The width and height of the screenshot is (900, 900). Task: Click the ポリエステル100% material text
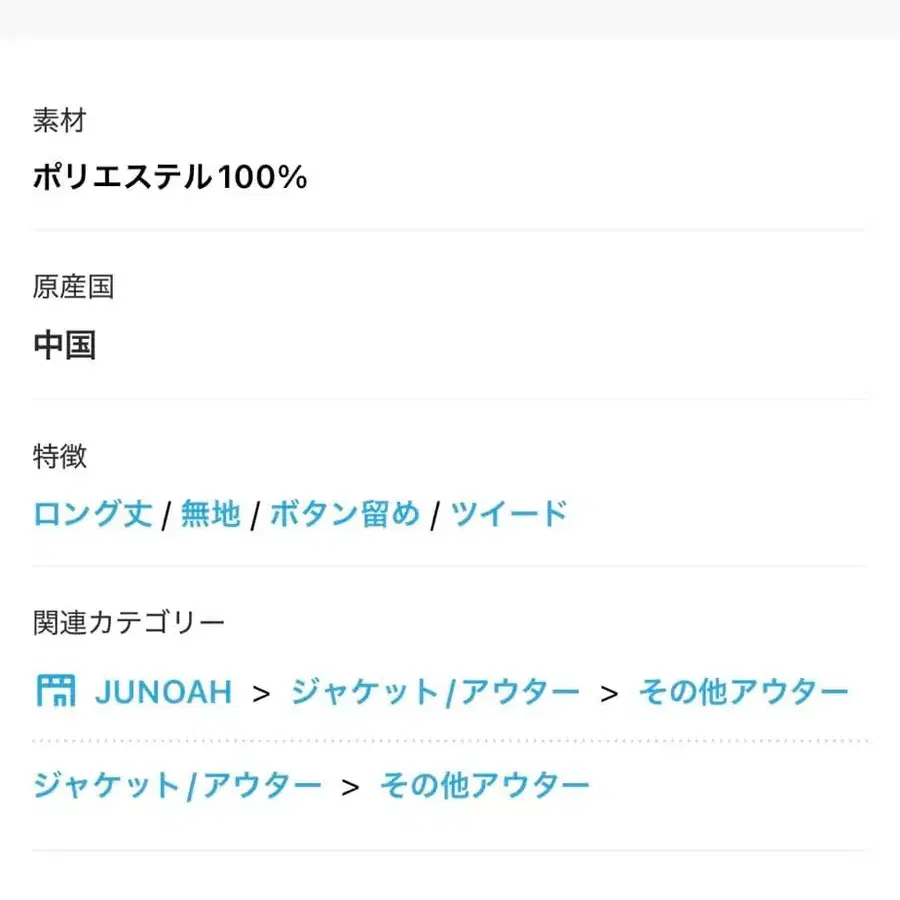pyautogui.click(x=169, y=178)
